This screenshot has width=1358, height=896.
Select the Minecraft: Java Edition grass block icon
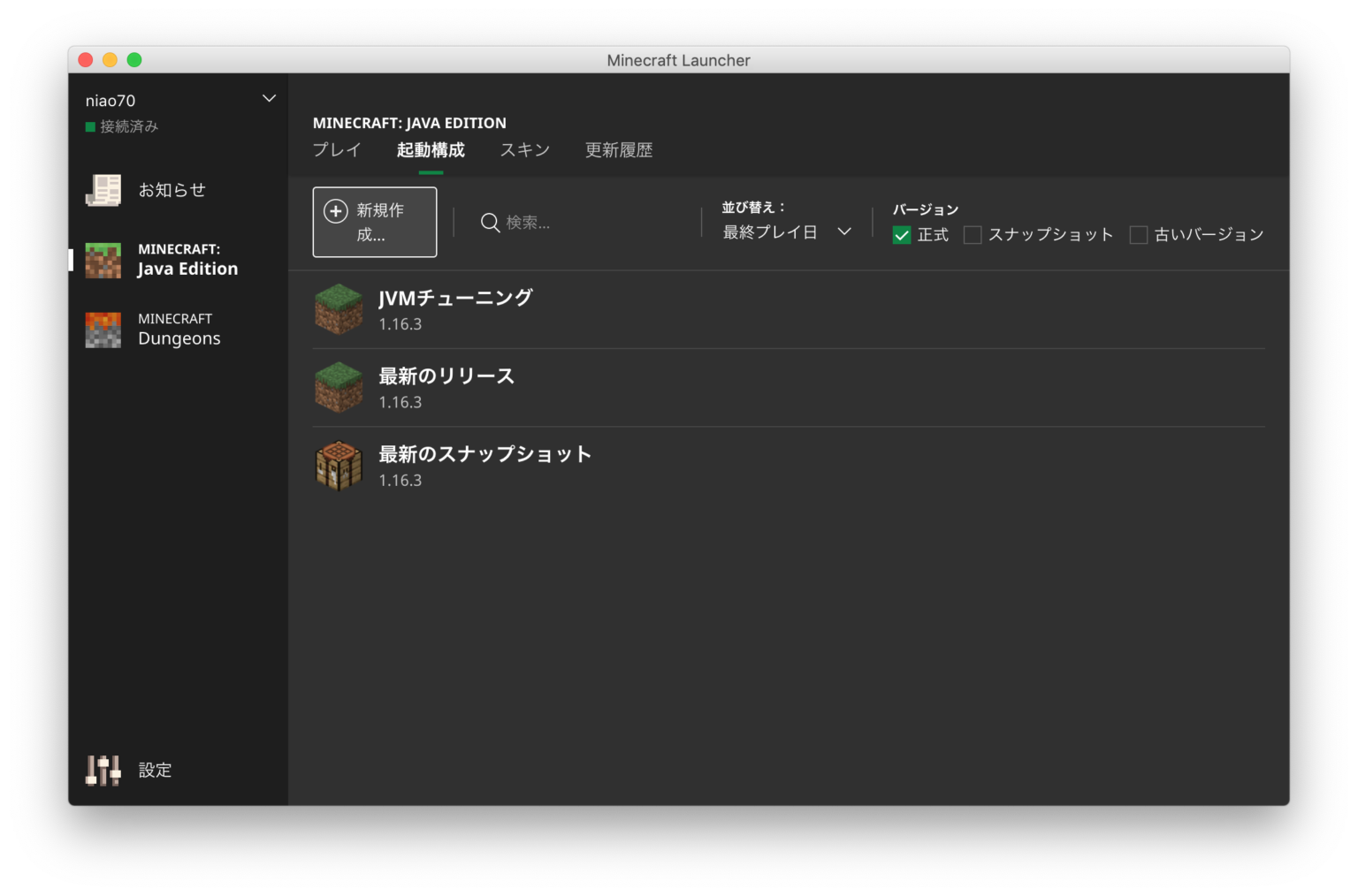click(x=103, y=259)
